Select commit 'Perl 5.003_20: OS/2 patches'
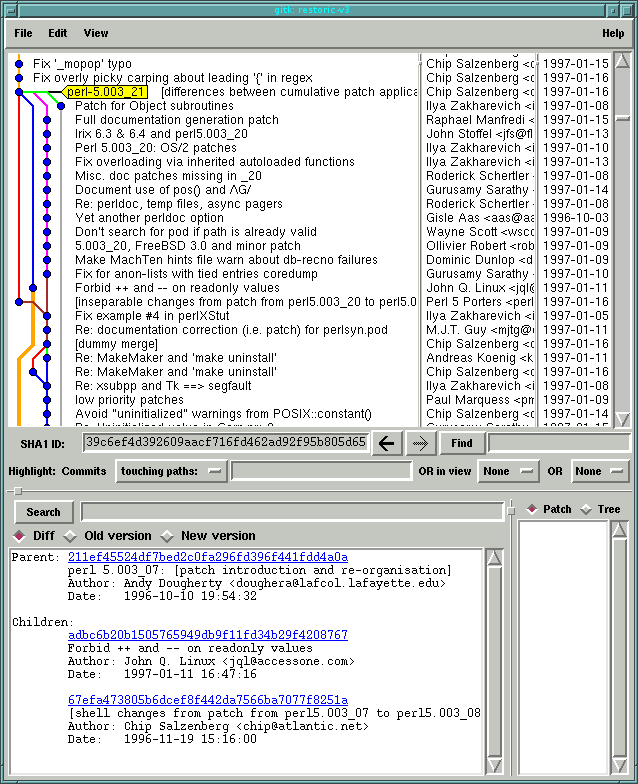The height and width of the screenshot is (784, 638). (x=156, y=148)
